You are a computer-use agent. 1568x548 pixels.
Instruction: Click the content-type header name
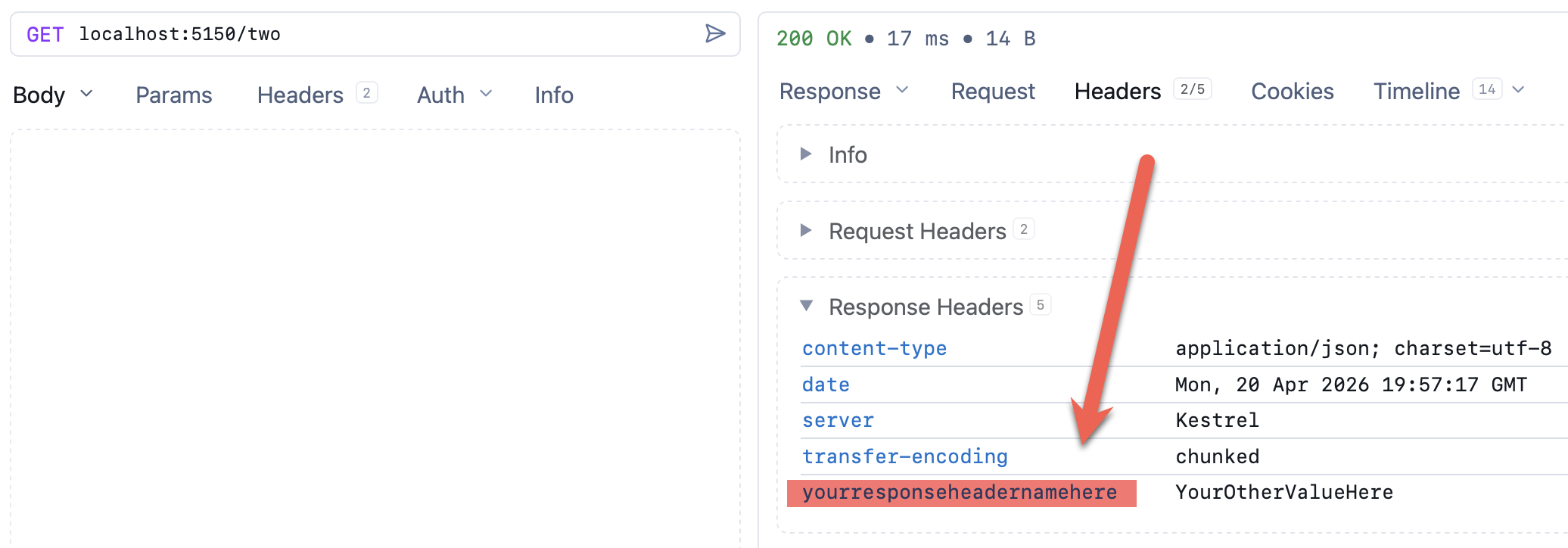pyautogui.click(x=874, y=348)
